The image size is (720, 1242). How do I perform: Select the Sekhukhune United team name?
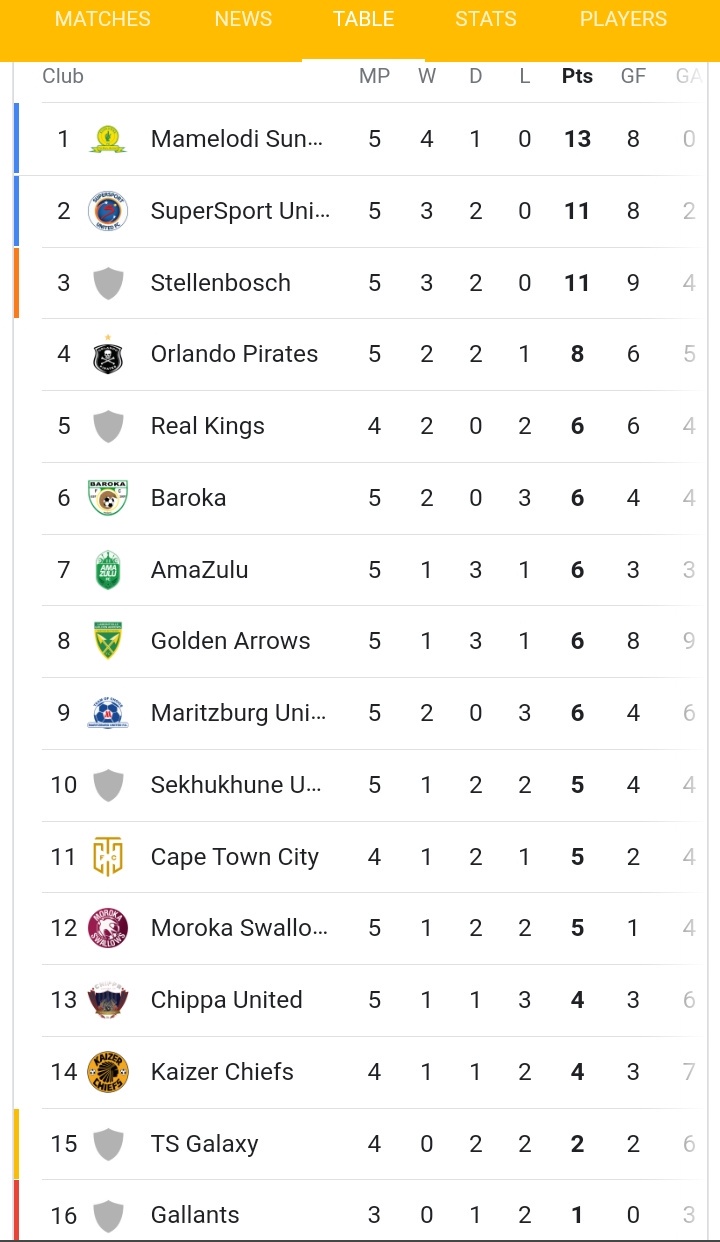click(x=236, y=785)
